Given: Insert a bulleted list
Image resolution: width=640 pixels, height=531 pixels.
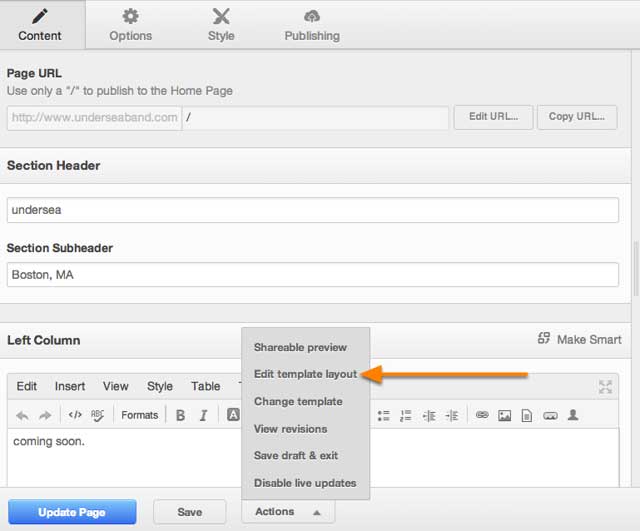Looking at the screenshot, I should (x=383, y=415).
